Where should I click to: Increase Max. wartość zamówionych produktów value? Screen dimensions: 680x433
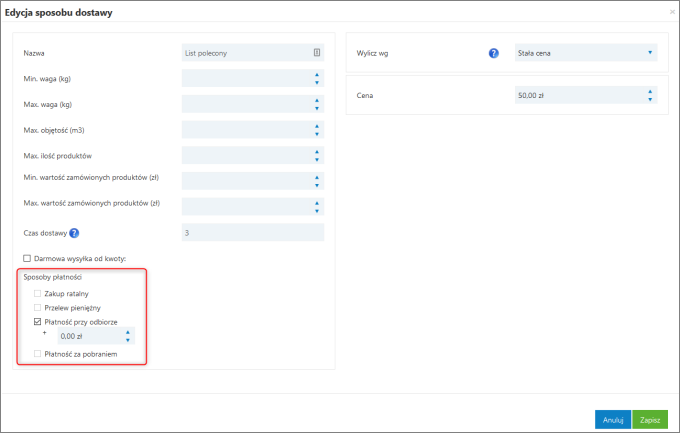click(317, 203)
